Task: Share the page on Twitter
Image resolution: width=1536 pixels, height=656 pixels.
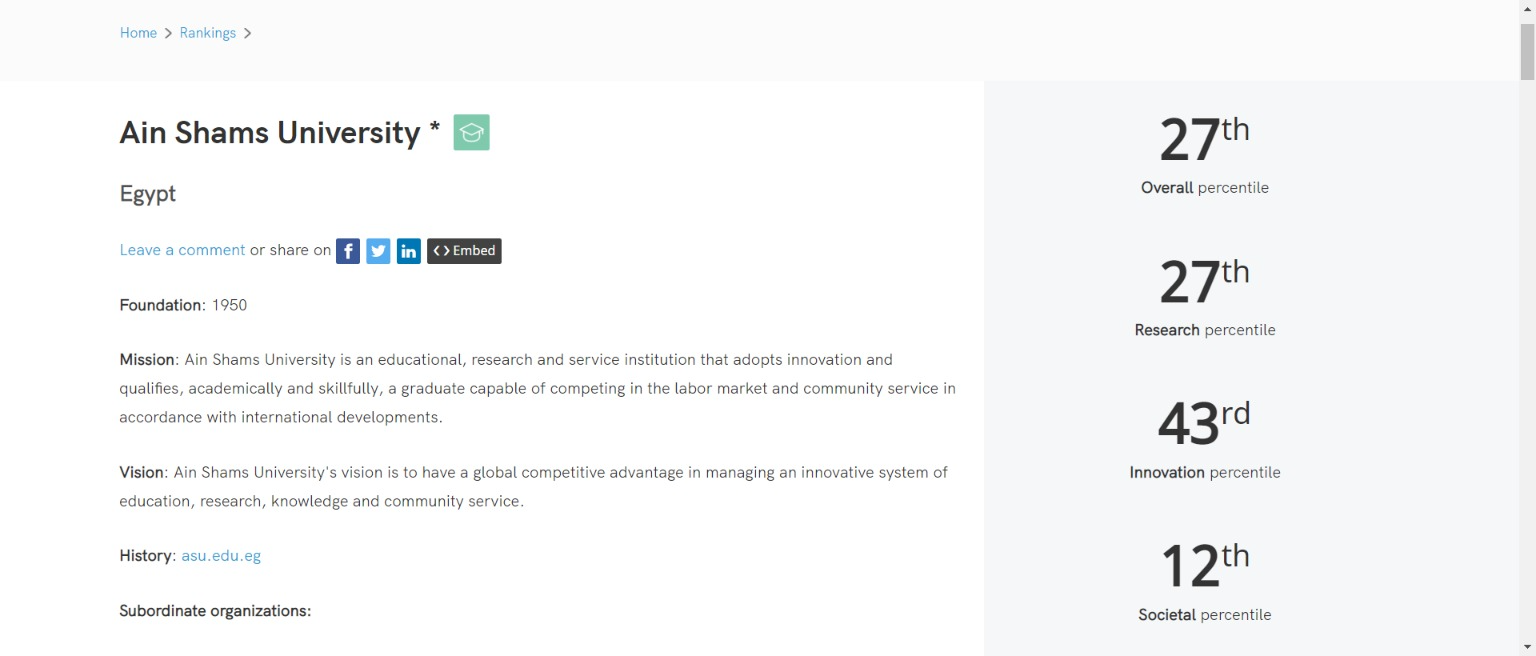Action: [x=378, y=251]
